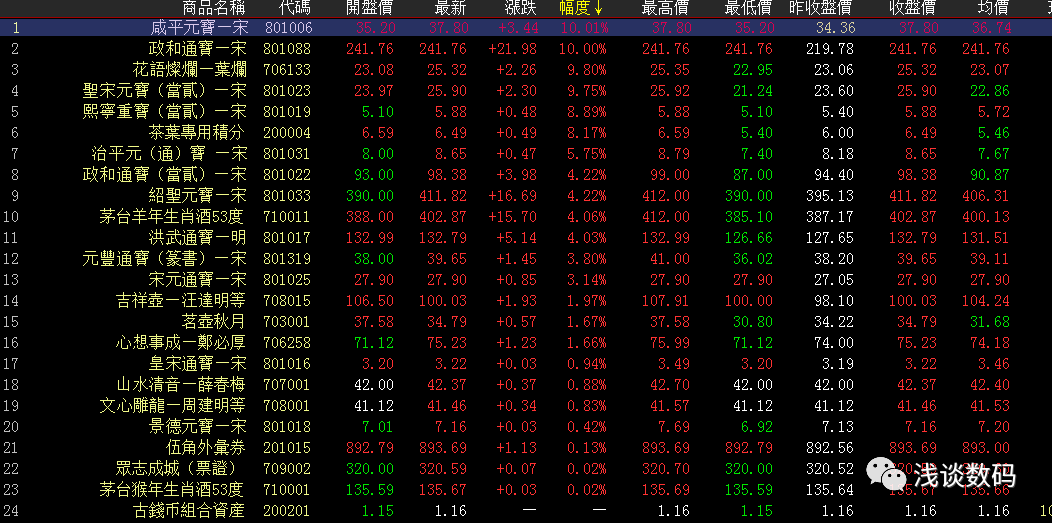Sort by 開盤價 column header
The width and height of the screenshot is (1052, 523).
click(369, 9)
